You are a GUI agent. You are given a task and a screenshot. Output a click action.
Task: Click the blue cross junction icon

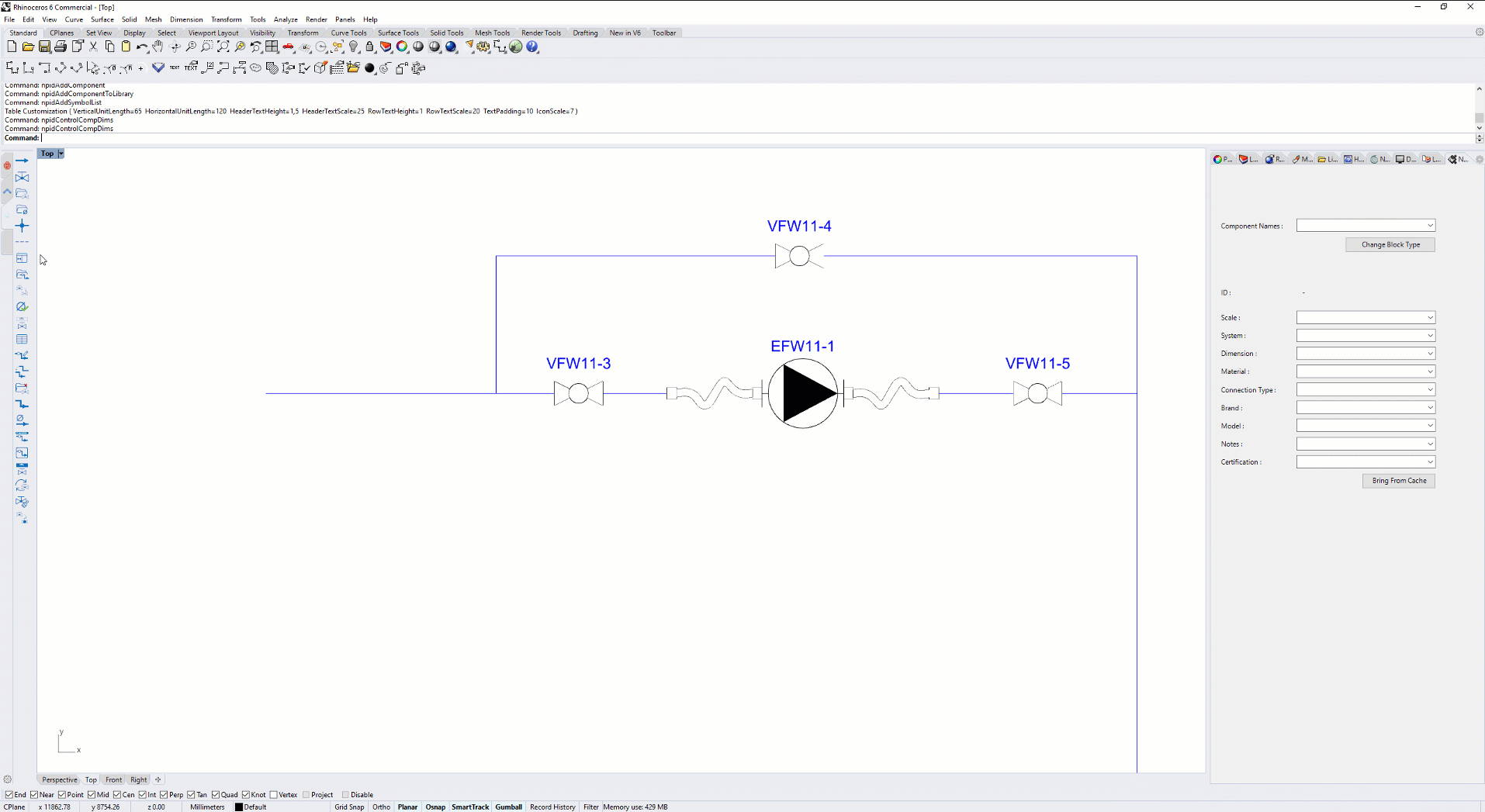[x=22, y=226]
